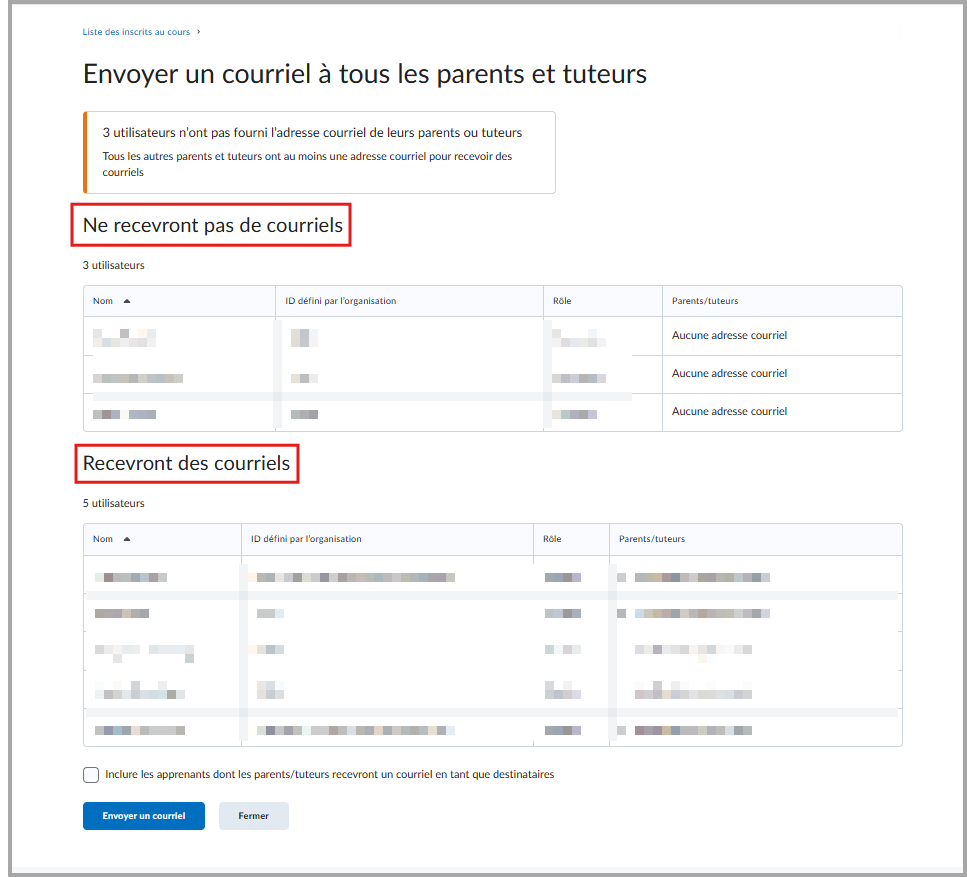Click the 'Fermer' button
967x877 pixels.
click(253, 815)
